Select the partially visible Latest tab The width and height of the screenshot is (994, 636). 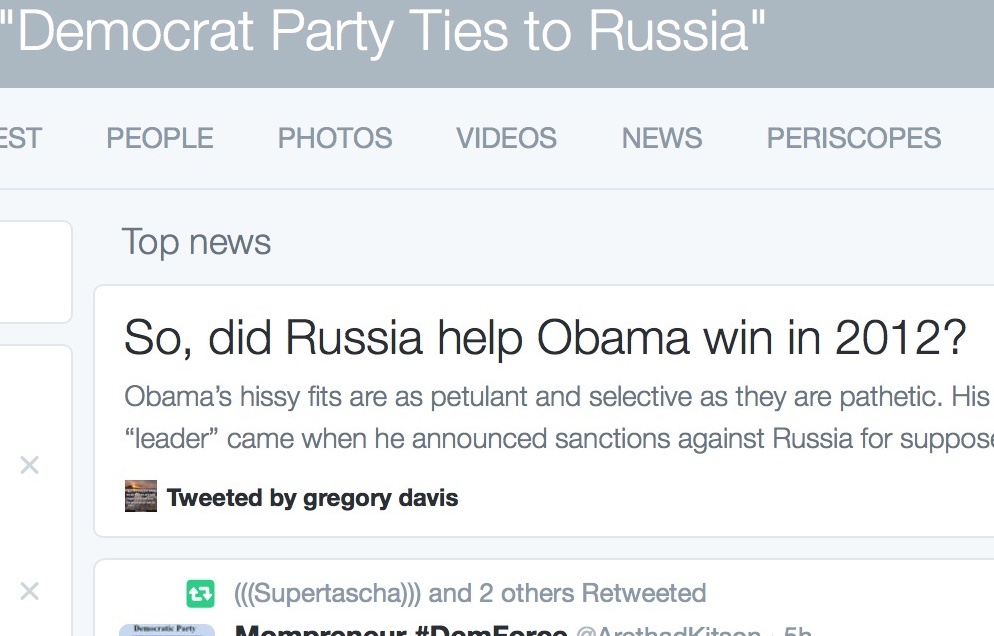pos(20,138)
